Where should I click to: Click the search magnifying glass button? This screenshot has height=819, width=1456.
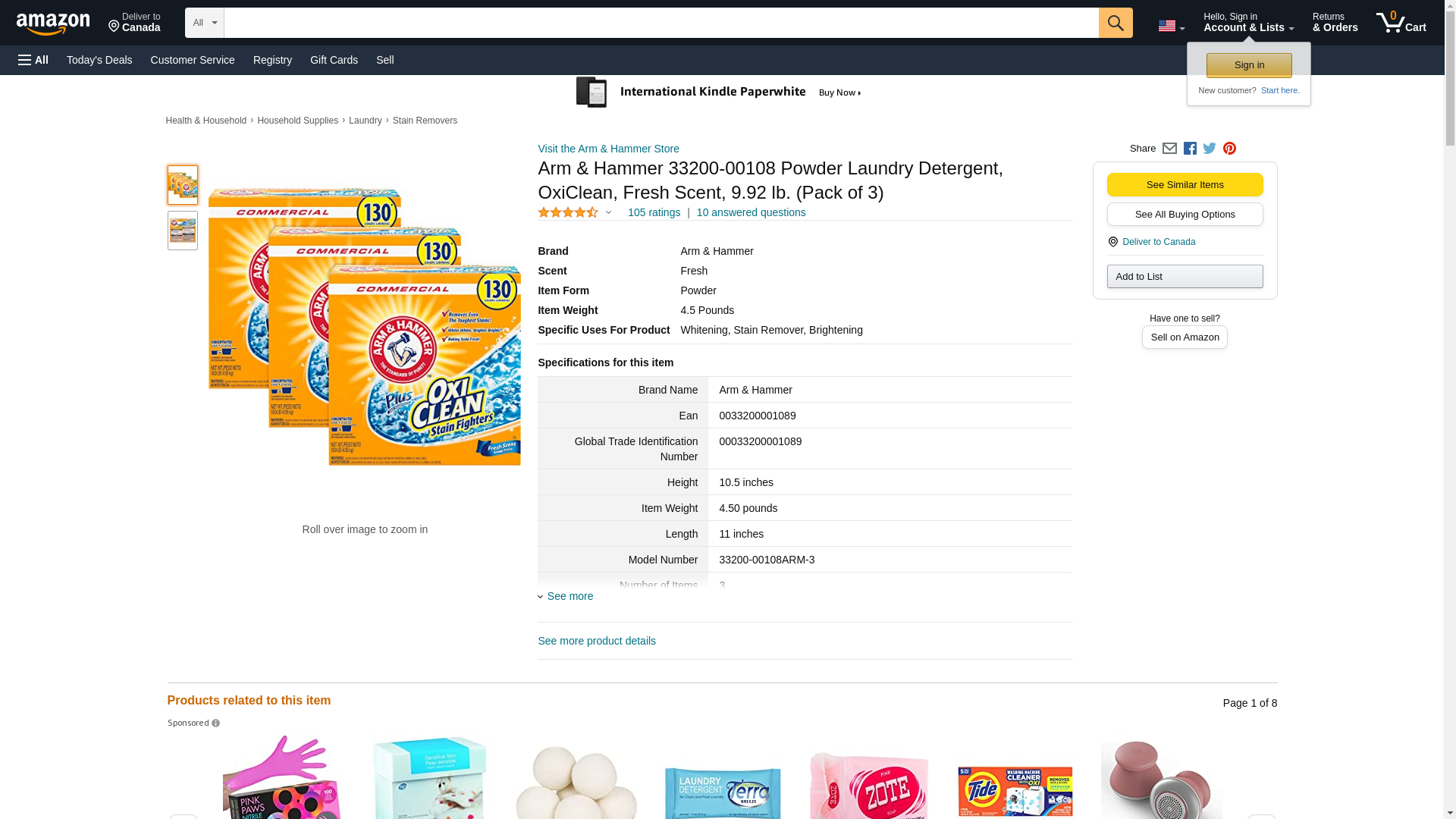click(x=1115, y=23)
